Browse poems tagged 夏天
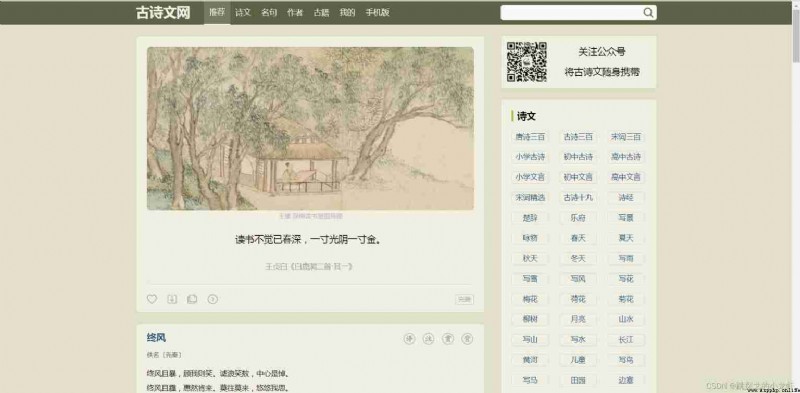Screen dimensions: 800x393 click(x=626, y=238)
